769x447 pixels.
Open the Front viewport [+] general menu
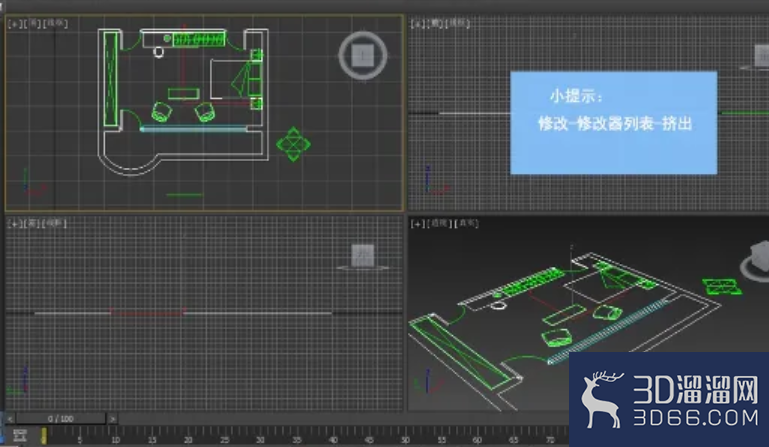click(x=418, y=23)
